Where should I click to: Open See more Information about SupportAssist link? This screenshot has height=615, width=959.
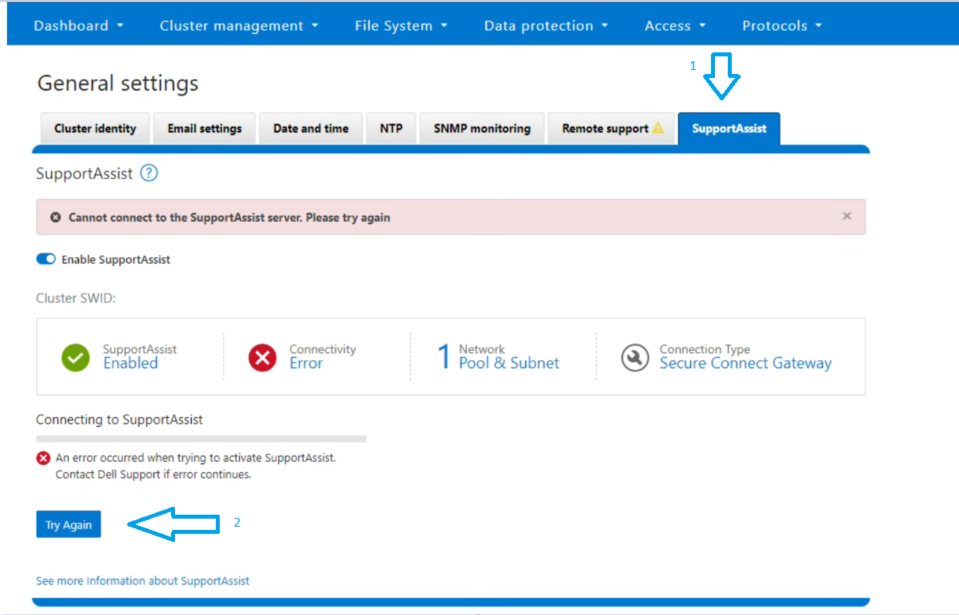[142, 580]
